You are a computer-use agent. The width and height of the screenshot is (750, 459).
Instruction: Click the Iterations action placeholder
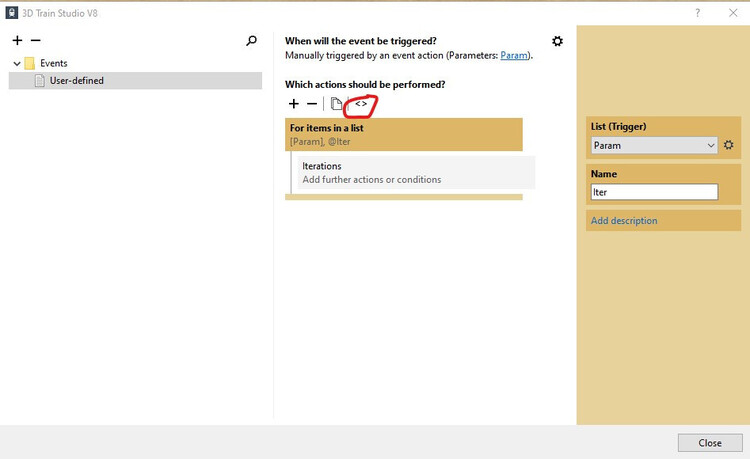pos(416,172)
